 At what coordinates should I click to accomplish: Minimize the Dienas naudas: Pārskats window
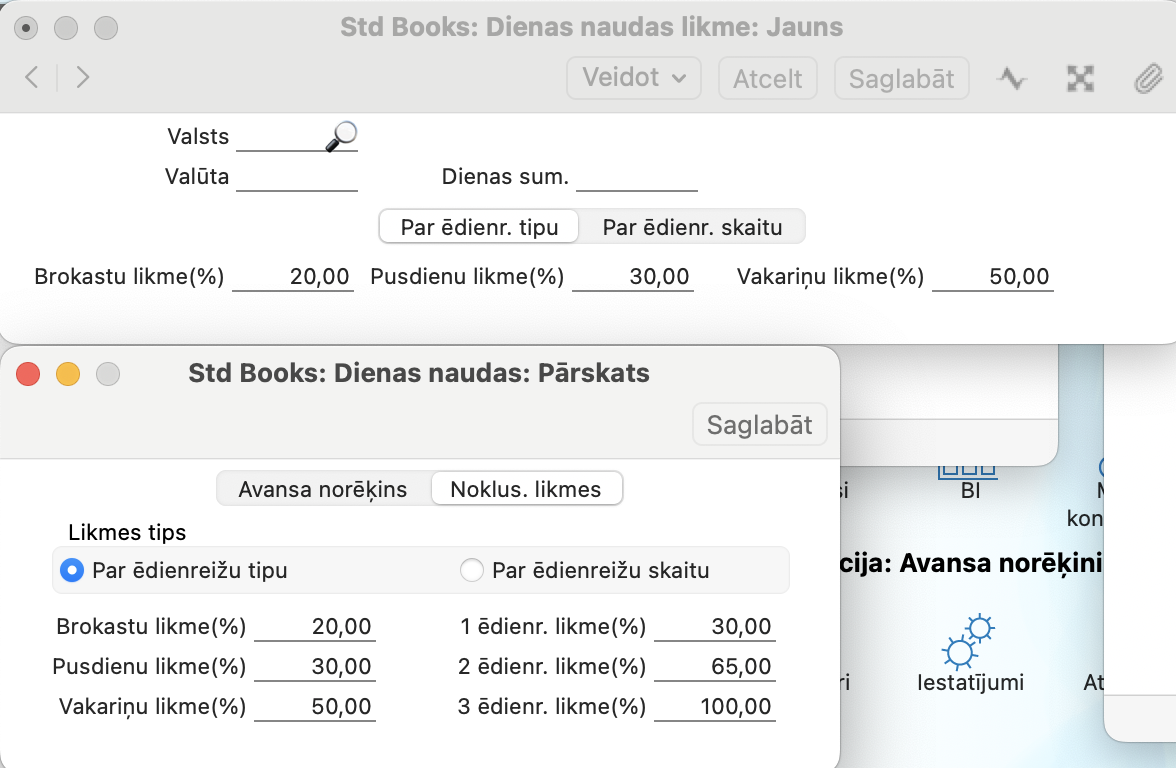68,374
